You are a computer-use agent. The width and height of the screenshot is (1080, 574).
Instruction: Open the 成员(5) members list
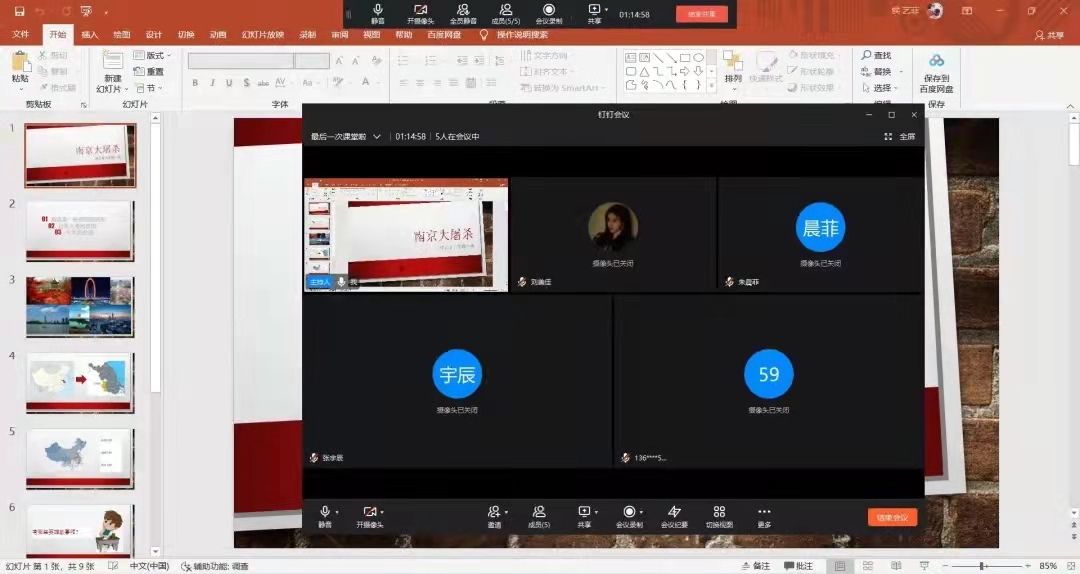tap(539, 512)
